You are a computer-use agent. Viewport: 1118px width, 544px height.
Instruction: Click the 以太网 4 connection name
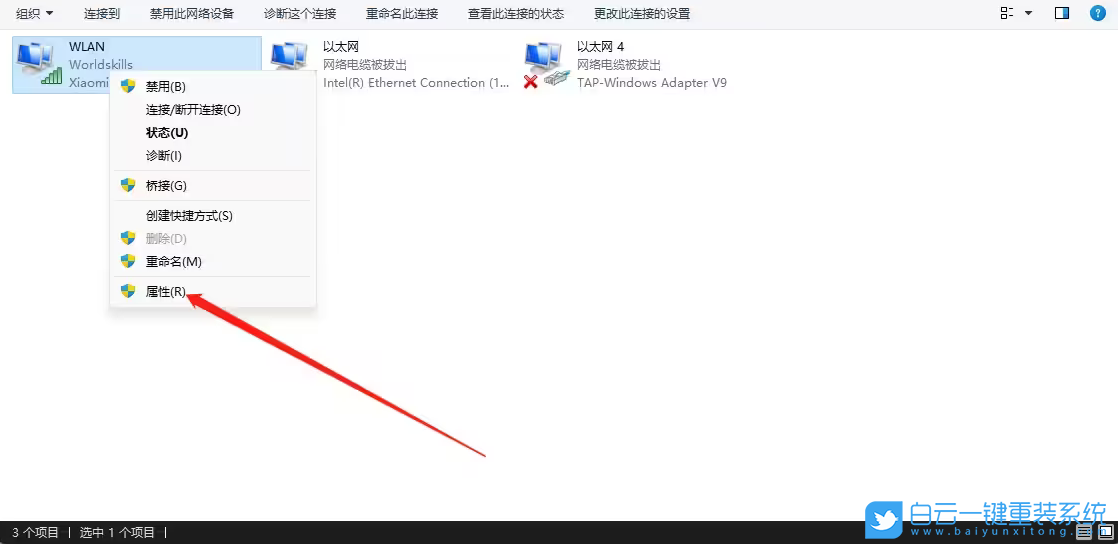coord(600,47)
